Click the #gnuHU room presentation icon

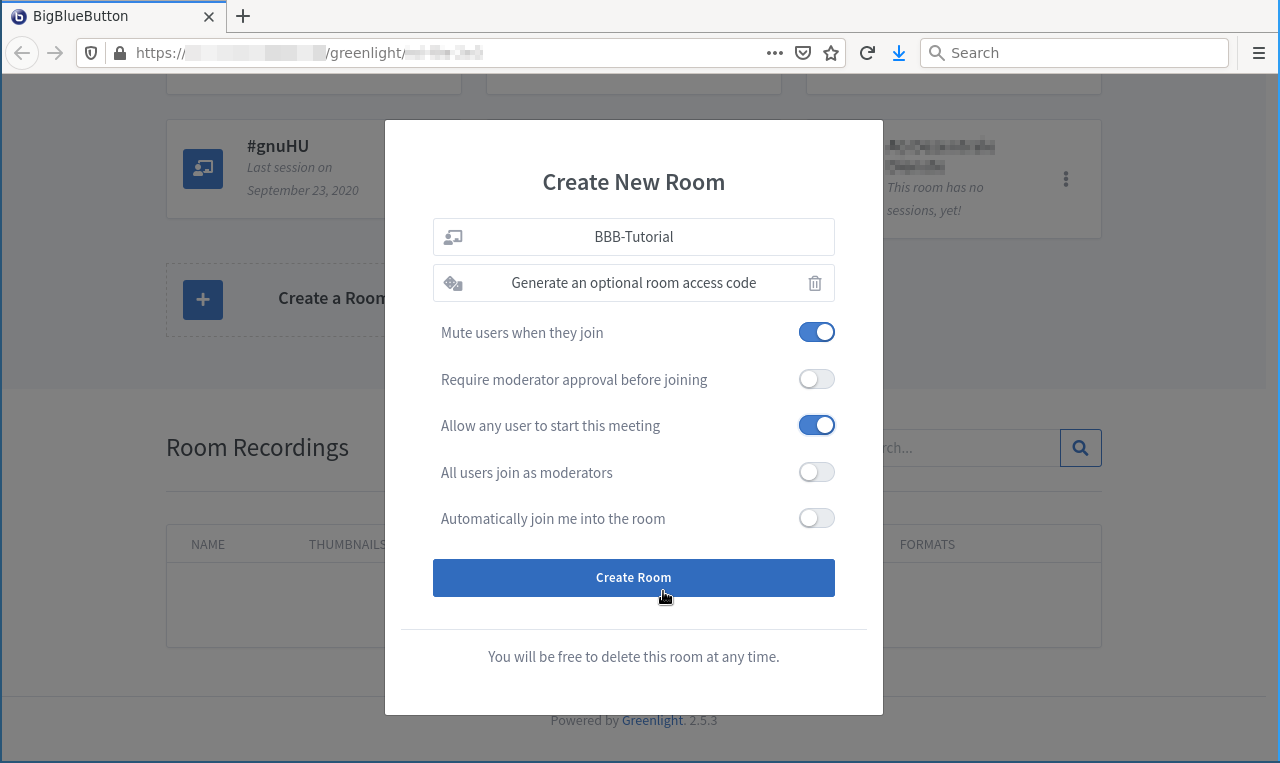point(203,169)
